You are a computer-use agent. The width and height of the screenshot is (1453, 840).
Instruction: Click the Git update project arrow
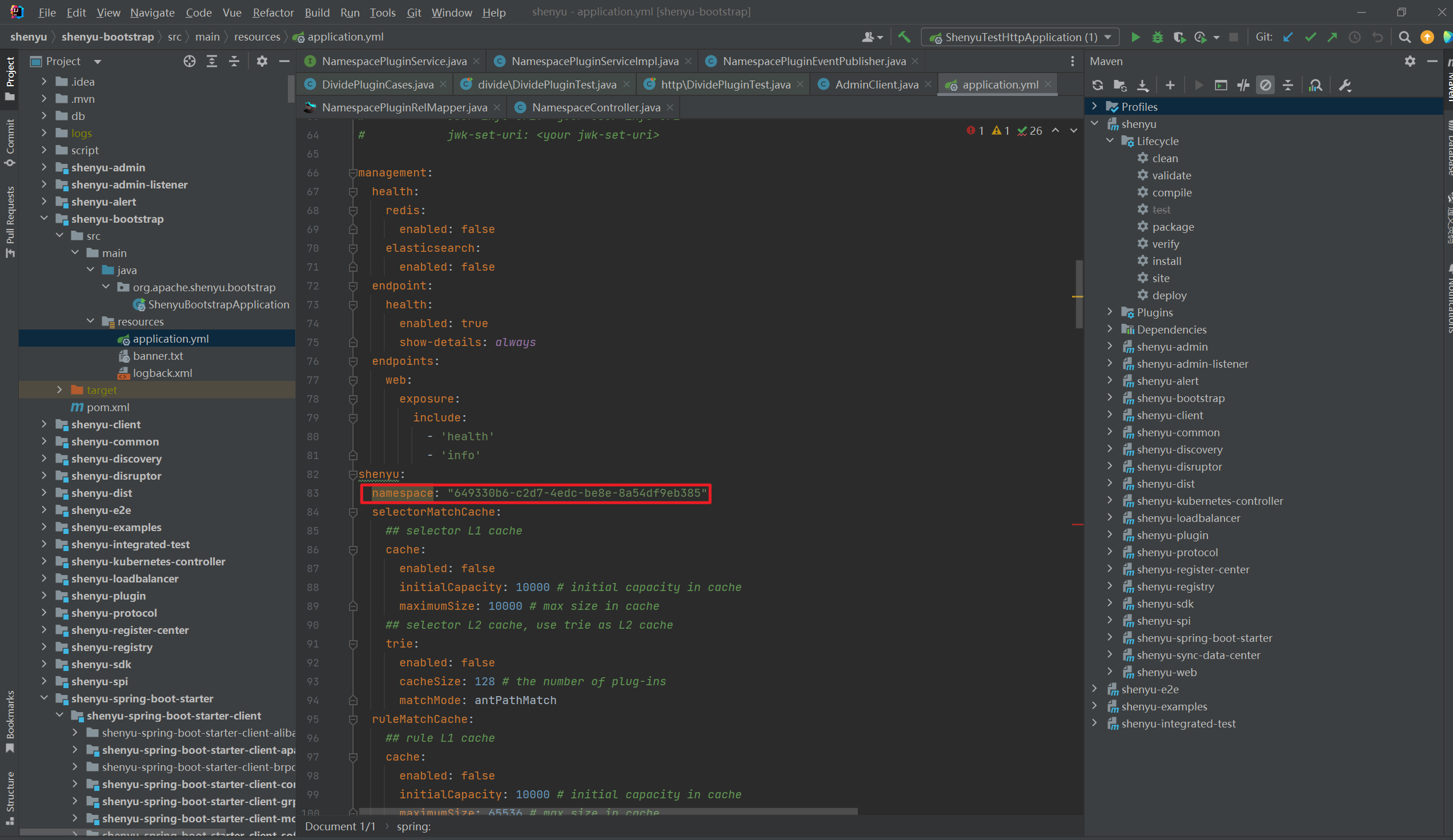[1288, 38]
